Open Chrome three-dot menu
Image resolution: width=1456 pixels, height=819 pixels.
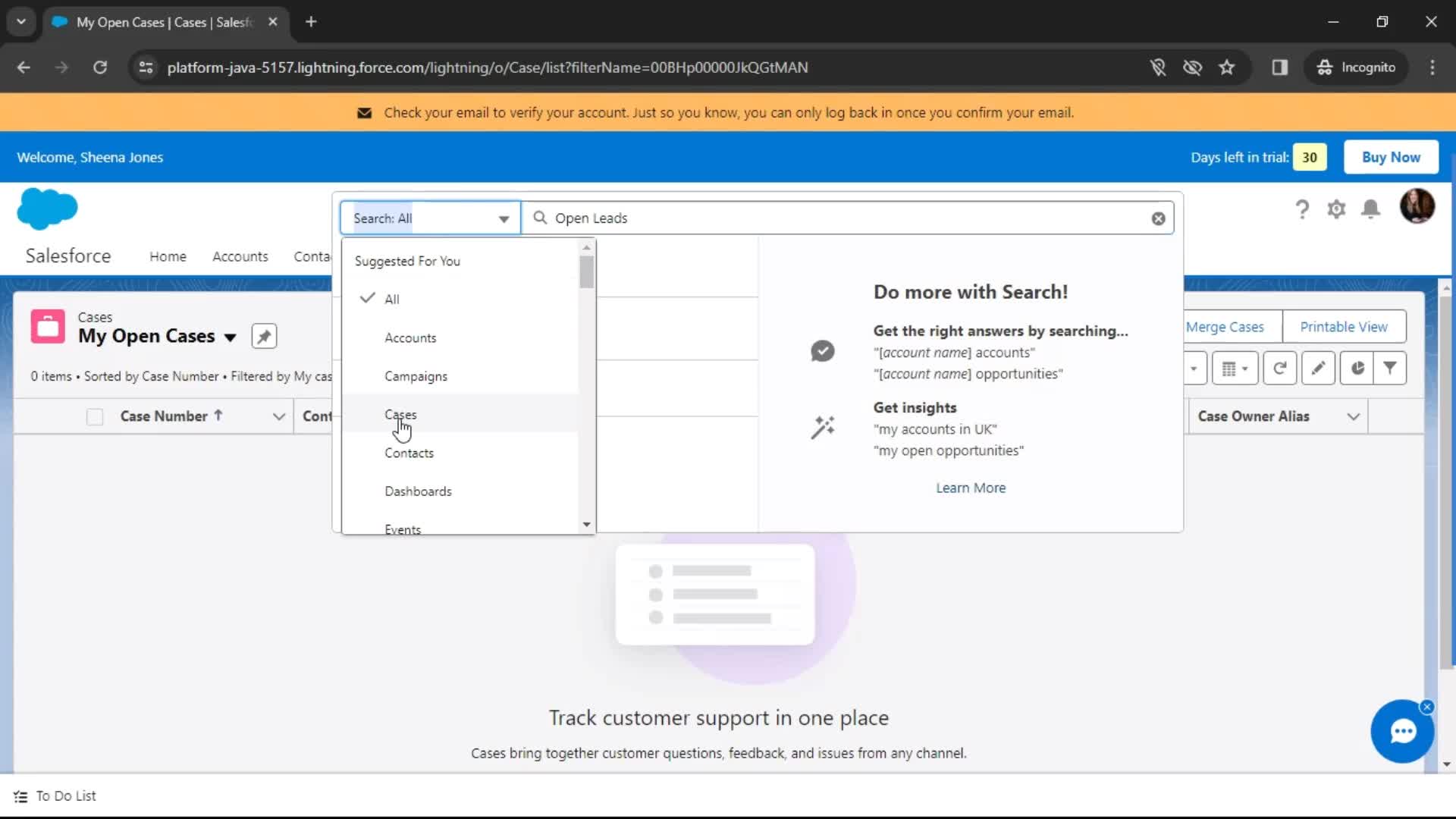click(1432, 67)
